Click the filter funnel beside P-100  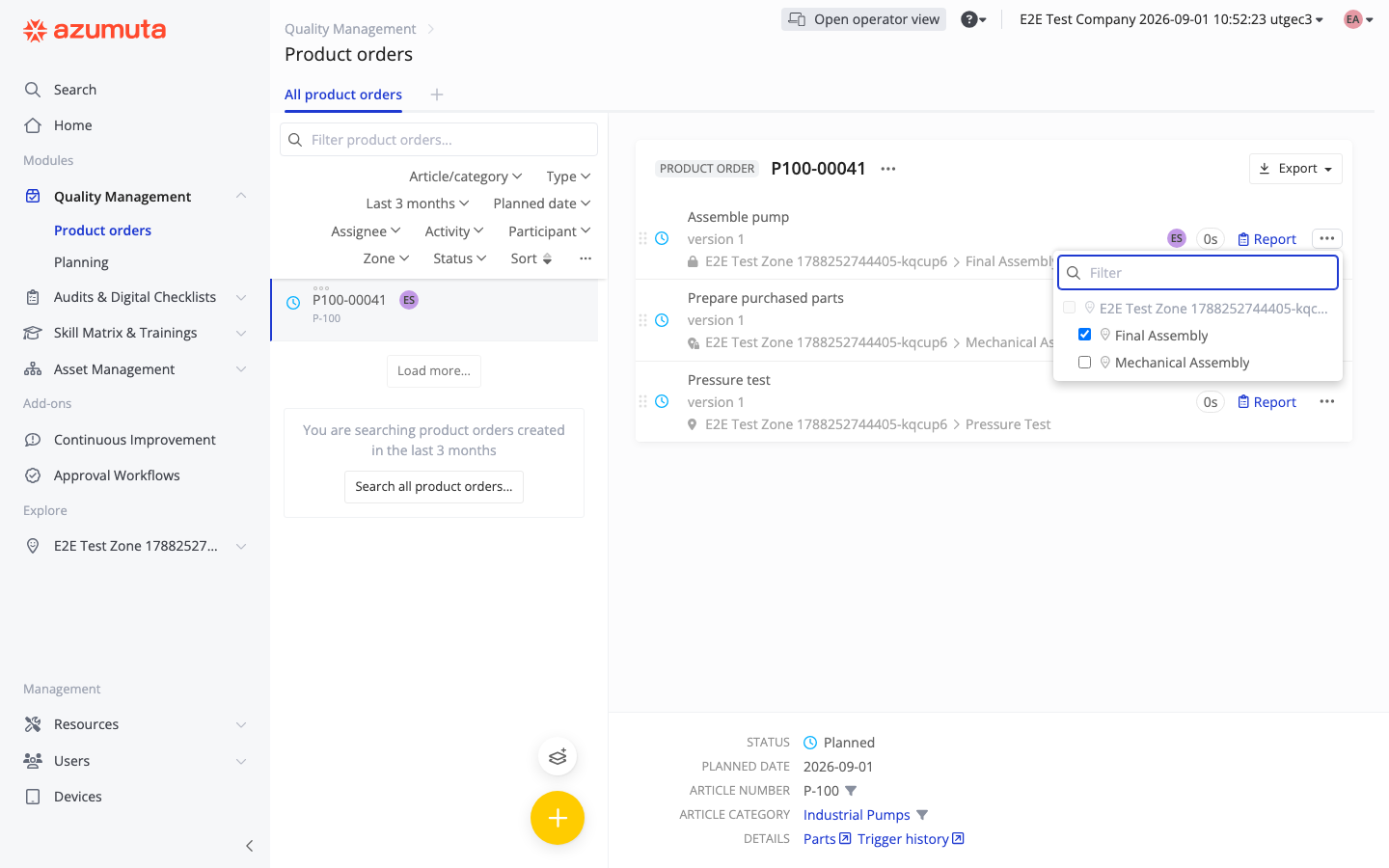point(851,791)
